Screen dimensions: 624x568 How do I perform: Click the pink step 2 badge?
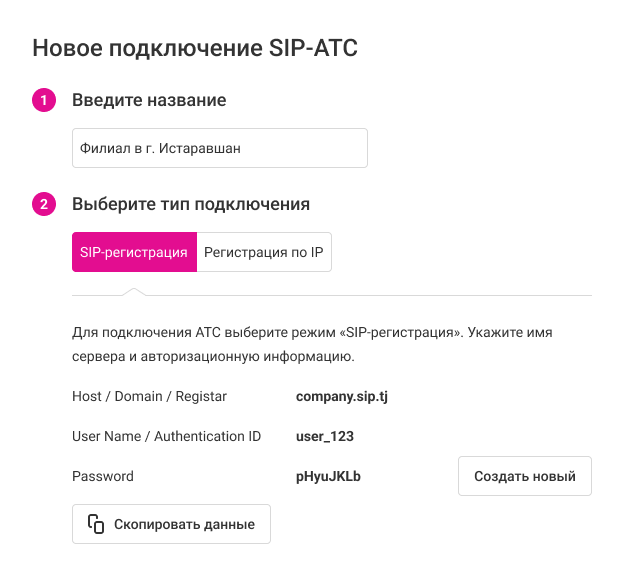44,204
